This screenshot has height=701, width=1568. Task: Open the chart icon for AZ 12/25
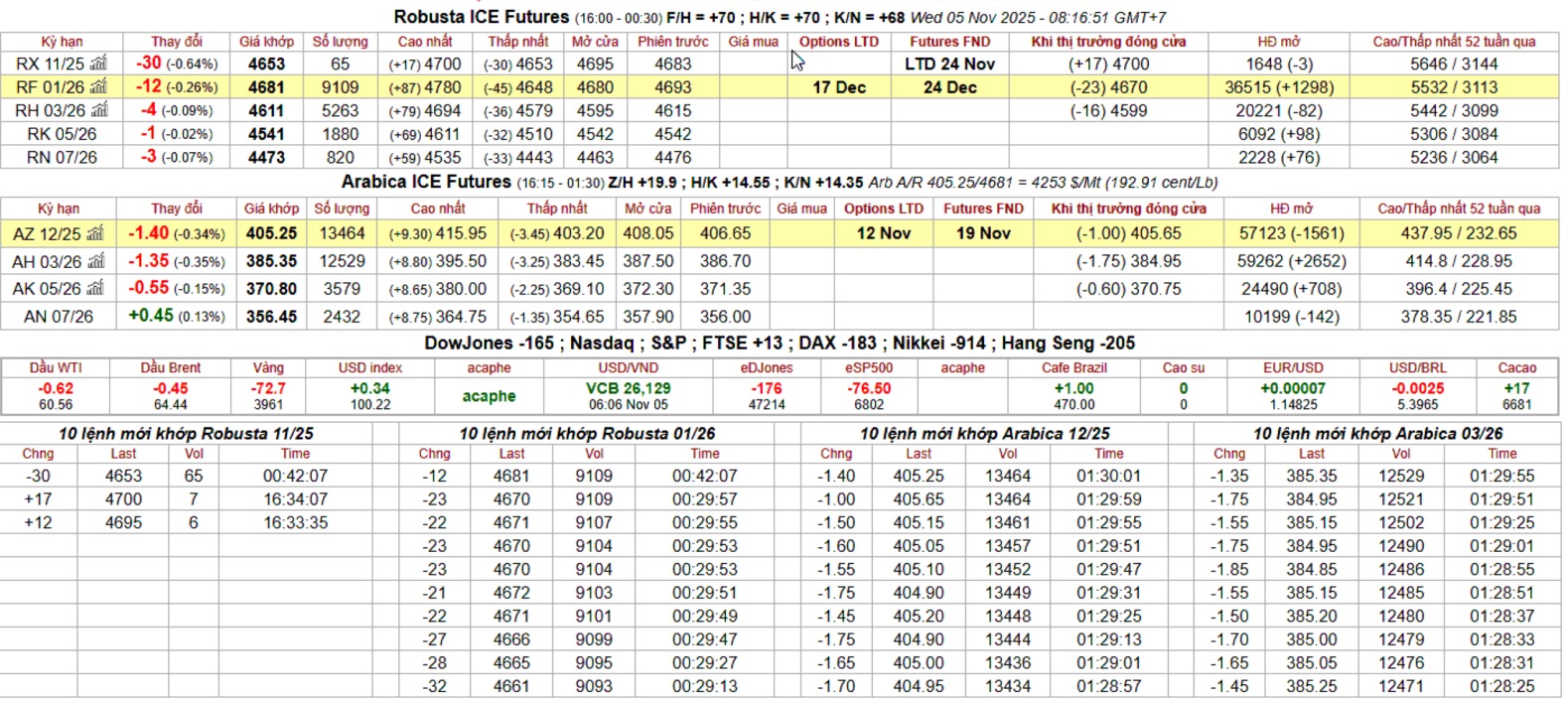click(x=95, y=234)
